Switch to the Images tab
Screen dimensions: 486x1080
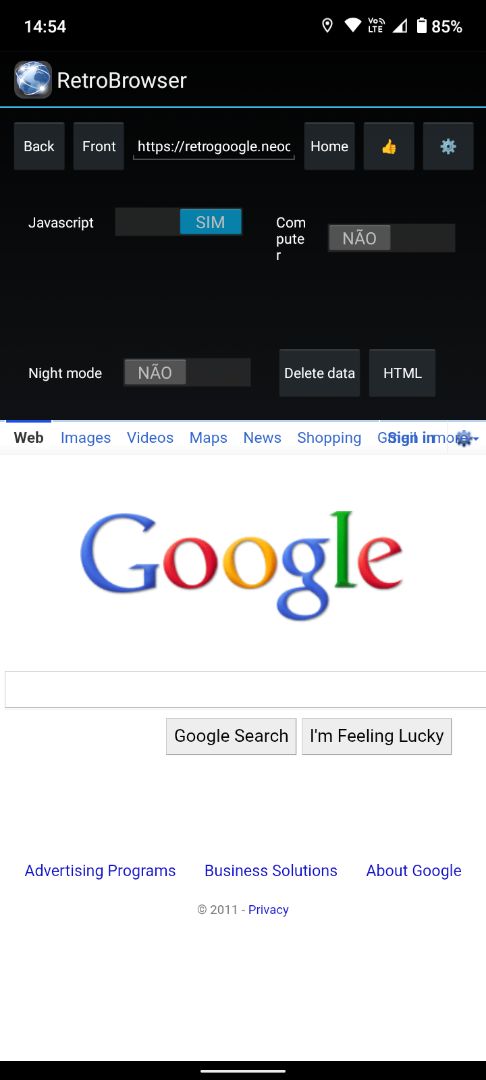click(x=85, y=438)
